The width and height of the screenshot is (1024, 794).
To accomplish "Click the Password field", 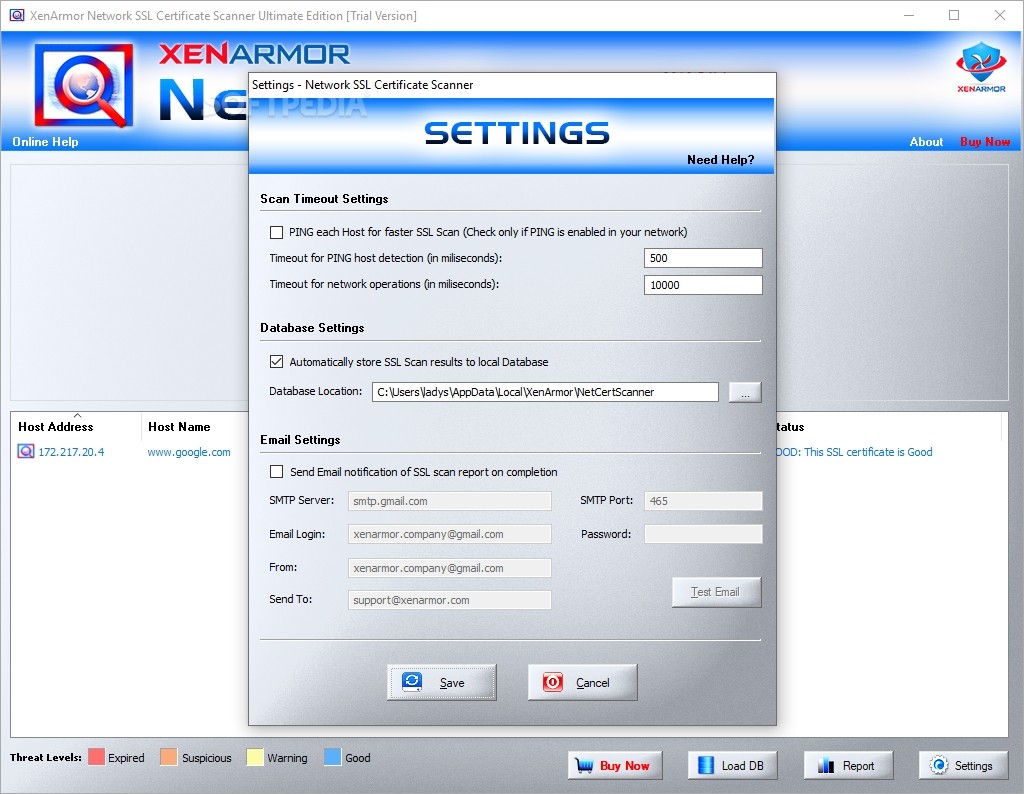I will click(703, 534).
